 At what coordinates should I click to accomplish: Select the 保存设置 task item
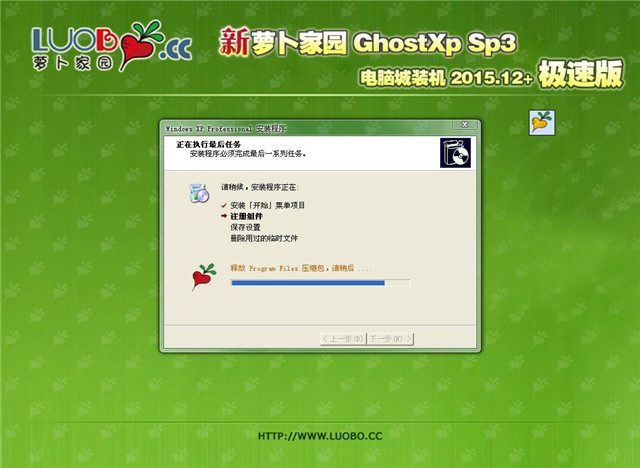click(245, 227)
